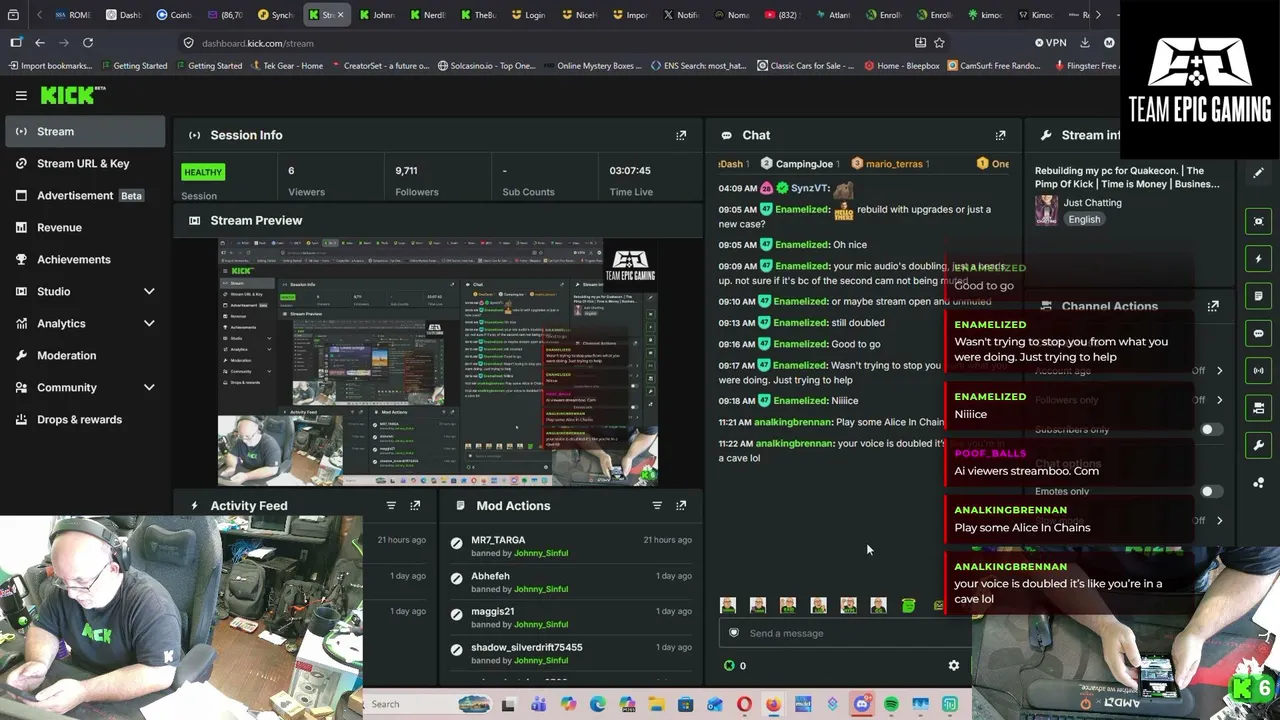This screenshot has width=1280, height=720.
Task: Open chat settings gear icon
Action: point(954,665)
